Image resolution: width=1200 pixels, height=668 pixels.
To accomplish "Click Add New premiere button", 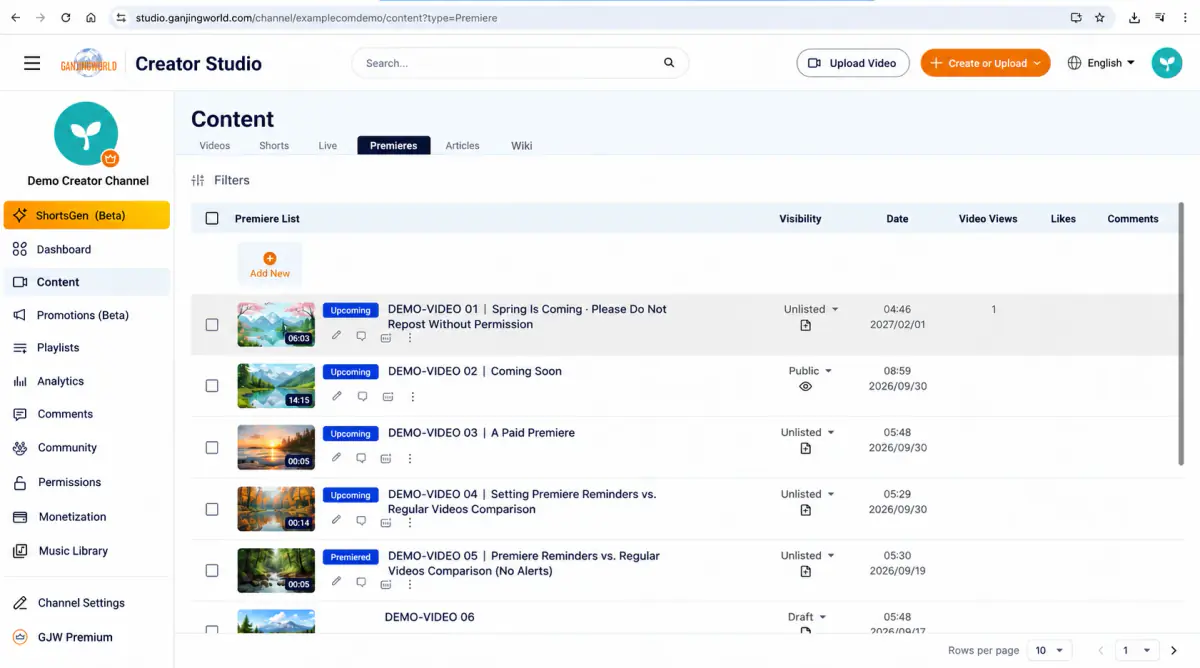I will 270,264.
